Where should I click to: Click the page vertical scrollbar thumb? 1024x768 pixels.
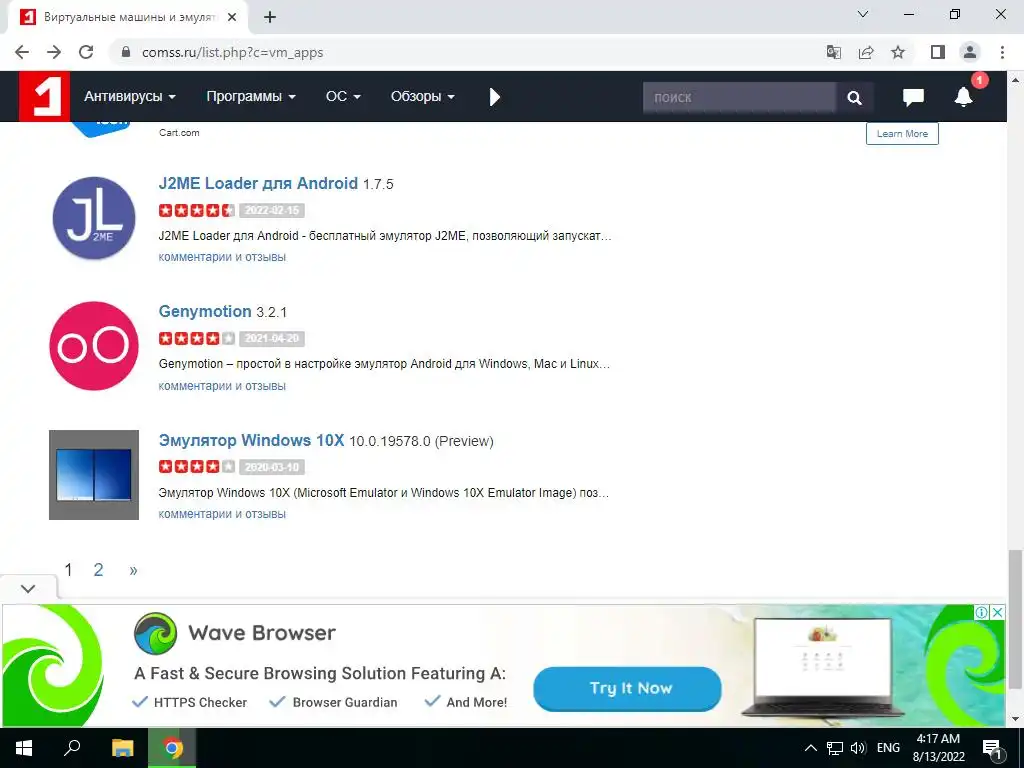[1015, 618]
